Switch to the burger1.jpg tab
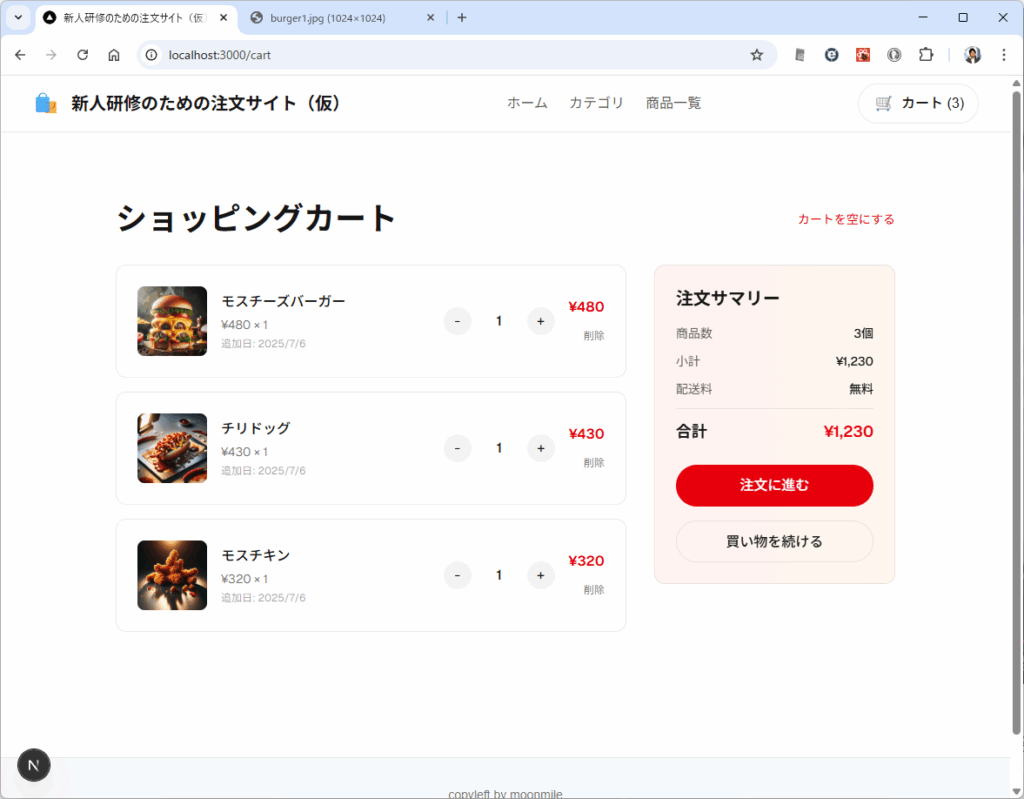 click(x=335, y=18)
